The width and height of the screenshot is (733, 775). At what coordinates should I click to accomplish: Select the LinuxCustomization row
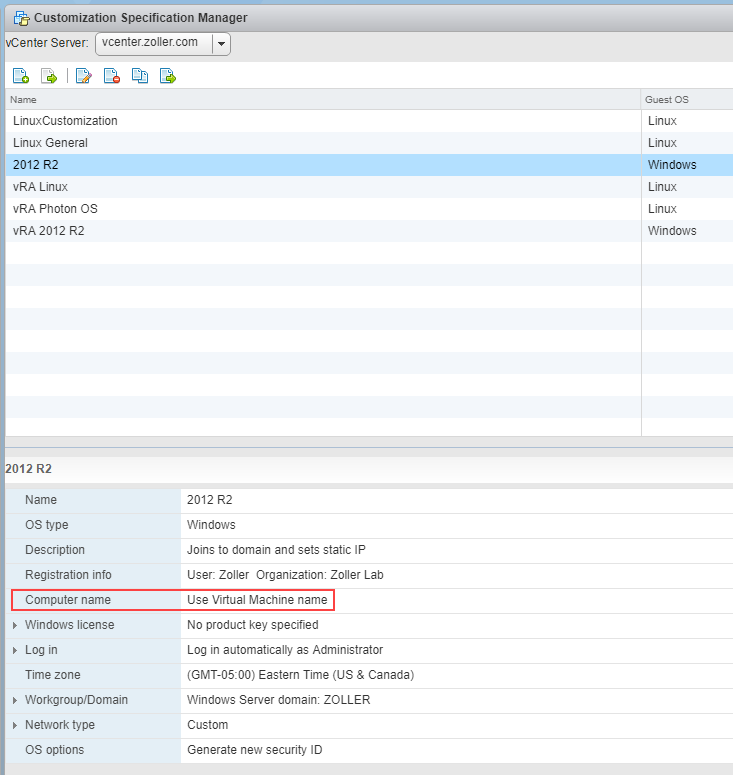[x=369, y=121]
